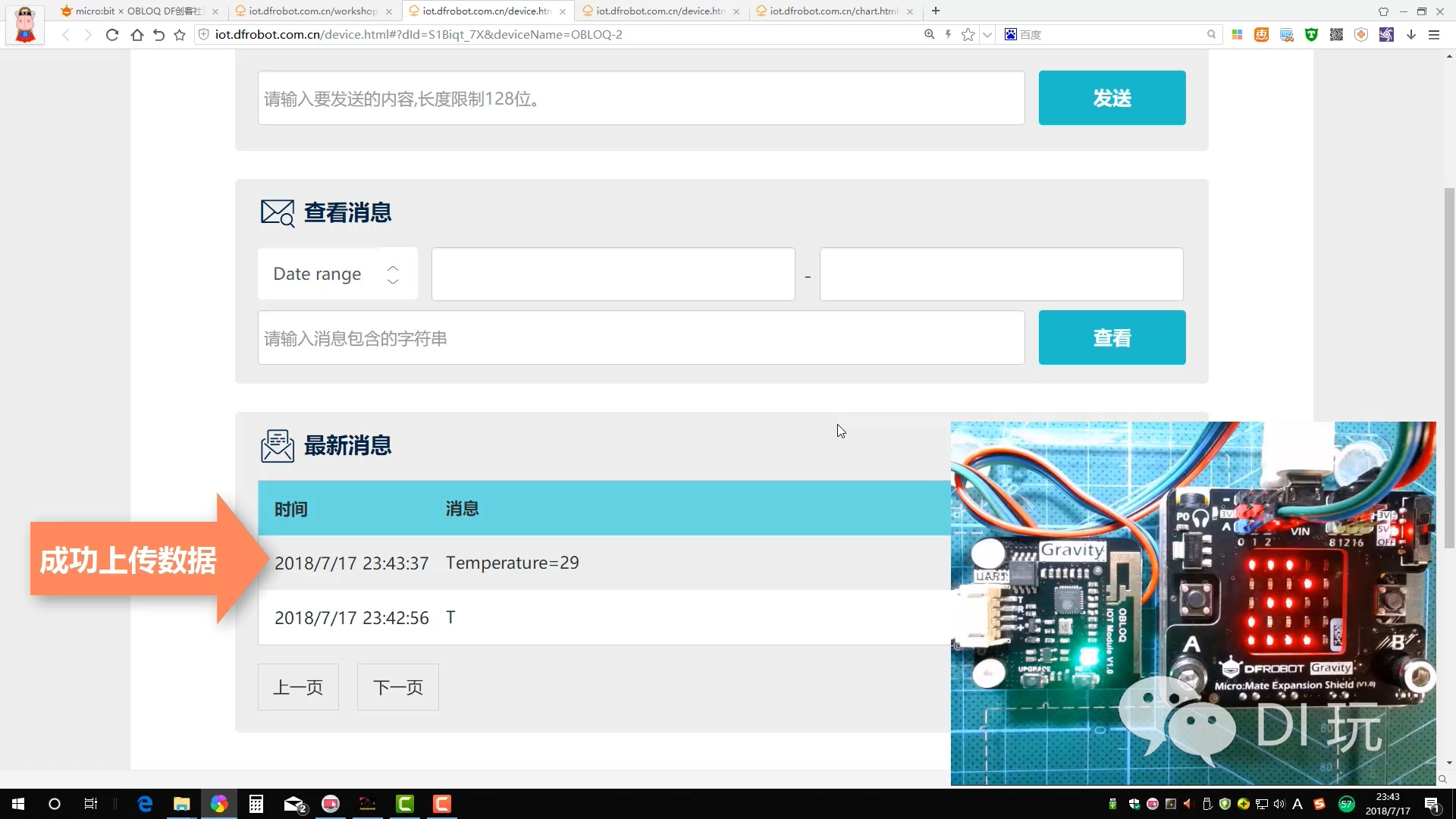Click the health shield extension icon
1456x819 pixels.
(x=1360, y=34)
